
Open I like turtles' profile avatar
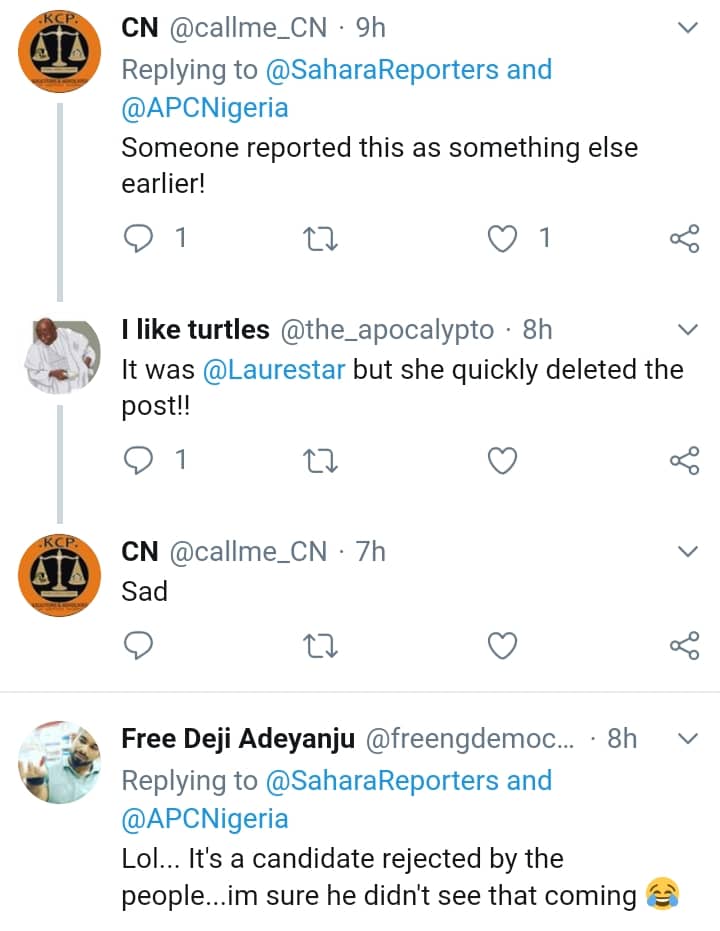pyautogui.click(x=60, y=354)
